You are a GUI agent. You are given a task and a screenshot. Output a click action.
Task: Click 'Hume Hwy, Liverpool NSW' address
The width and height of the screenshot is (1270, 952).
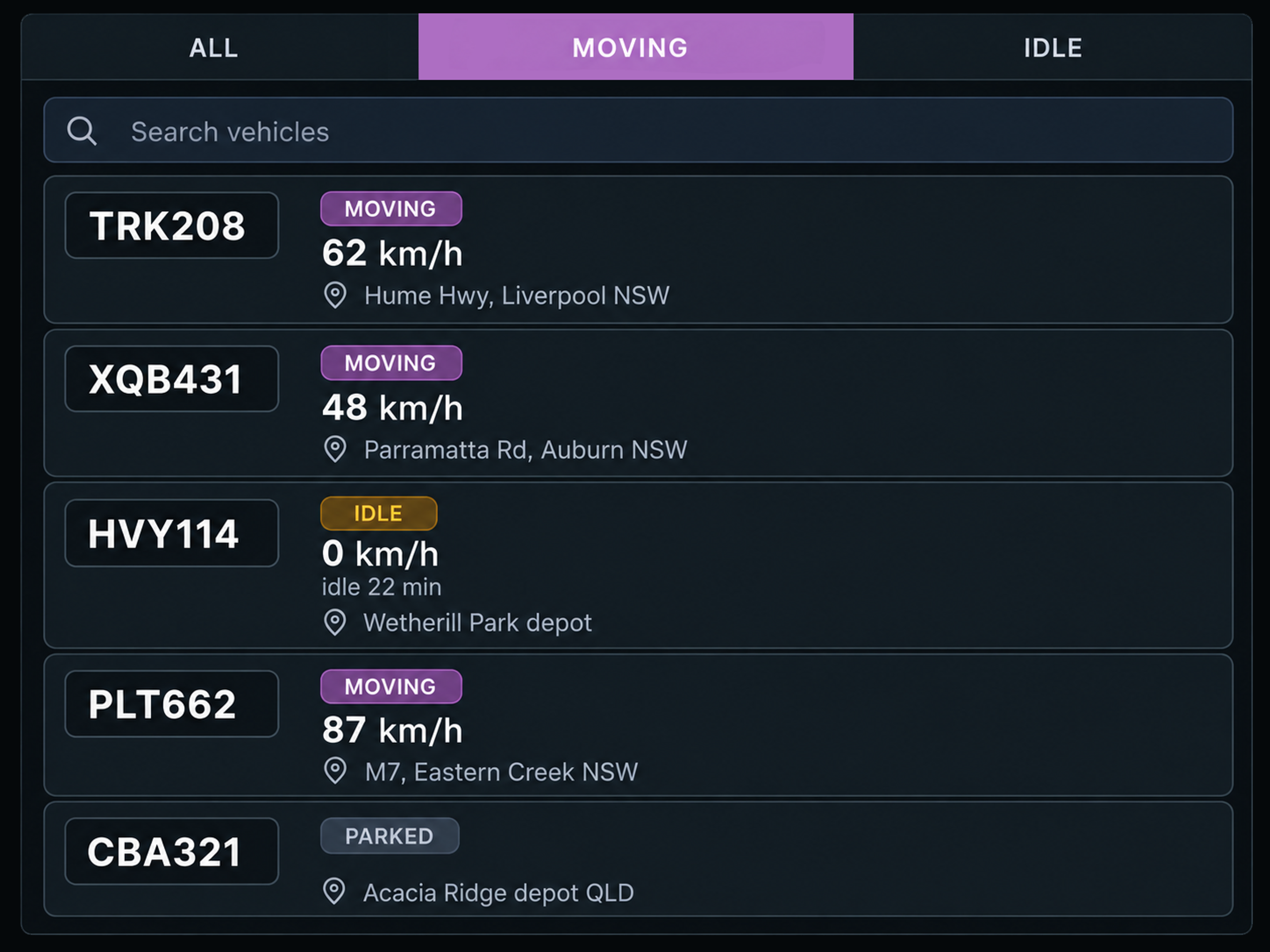(x=517, y=296)
